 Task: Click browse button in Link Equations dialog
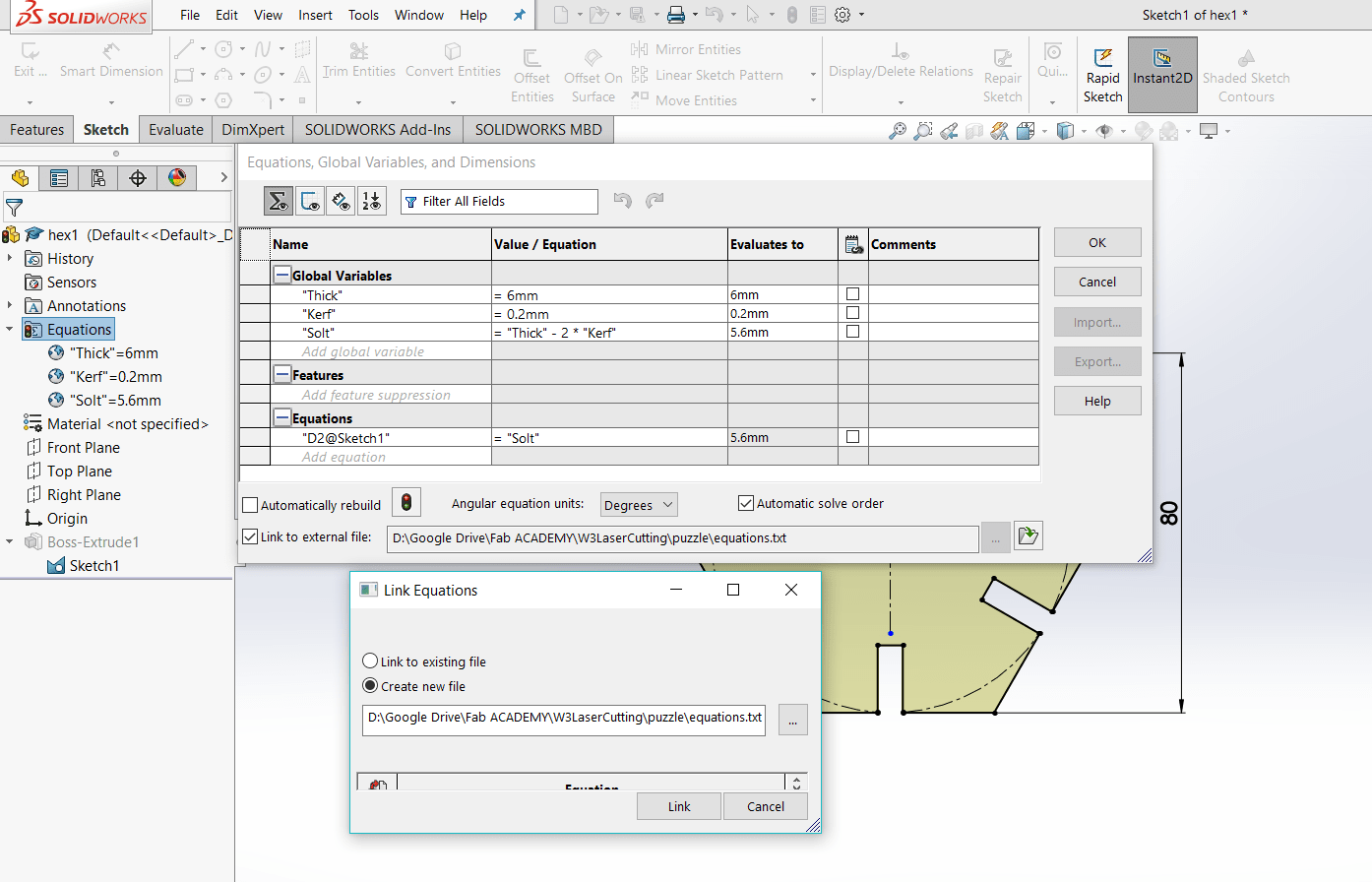tap(792, 720)
